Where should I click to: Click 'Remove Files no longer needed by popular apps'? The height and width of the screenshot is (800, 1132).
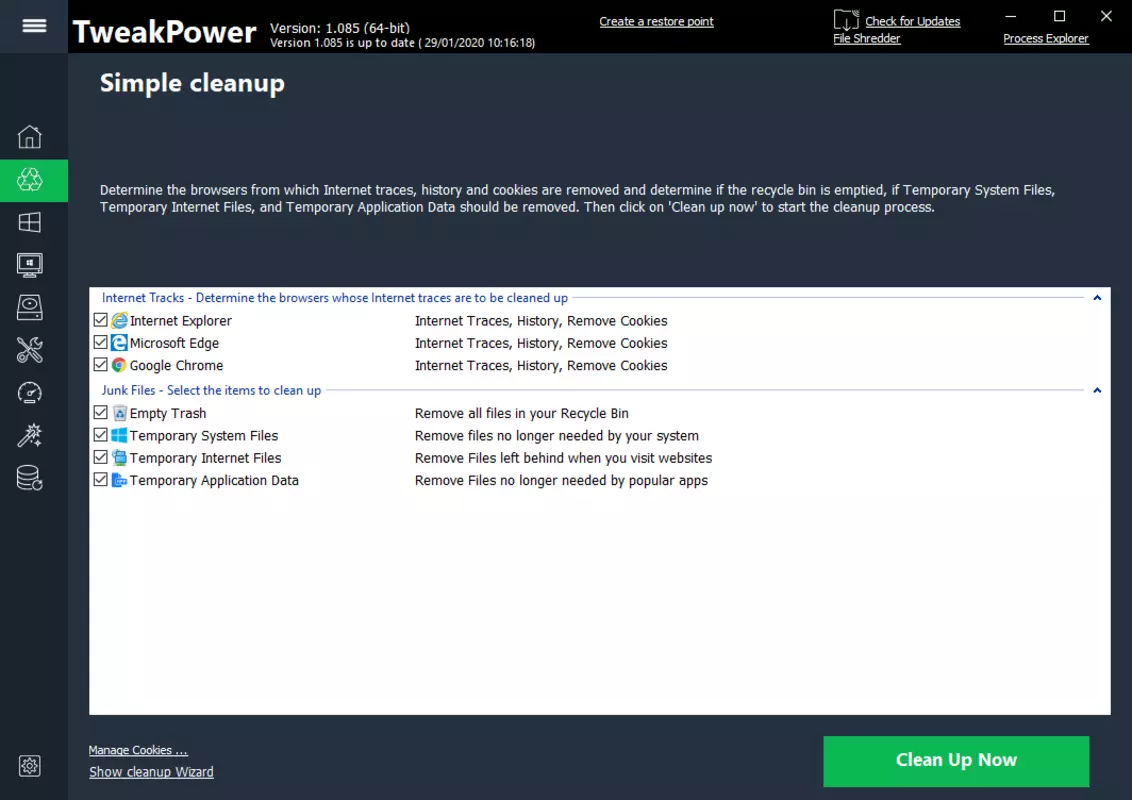[561, 480]
